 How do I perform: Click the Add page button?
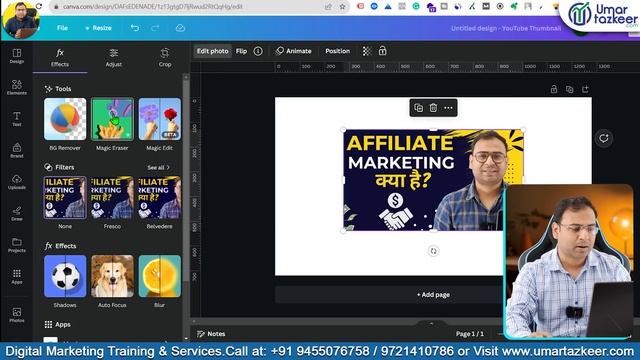coord(433,295)
